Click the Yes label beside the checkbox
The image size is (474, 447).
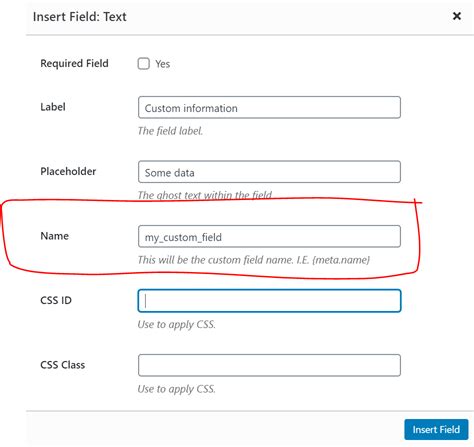[162, 64]
